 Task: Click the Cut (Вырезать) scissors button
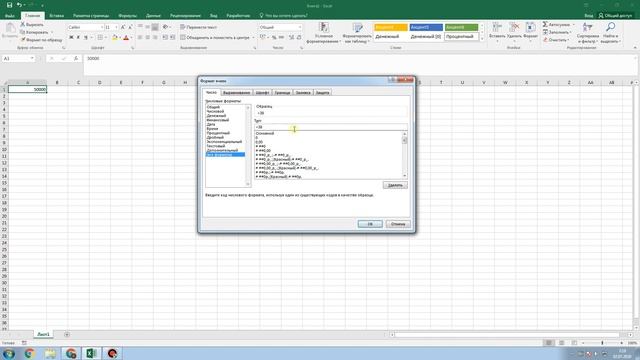point(32,24)
